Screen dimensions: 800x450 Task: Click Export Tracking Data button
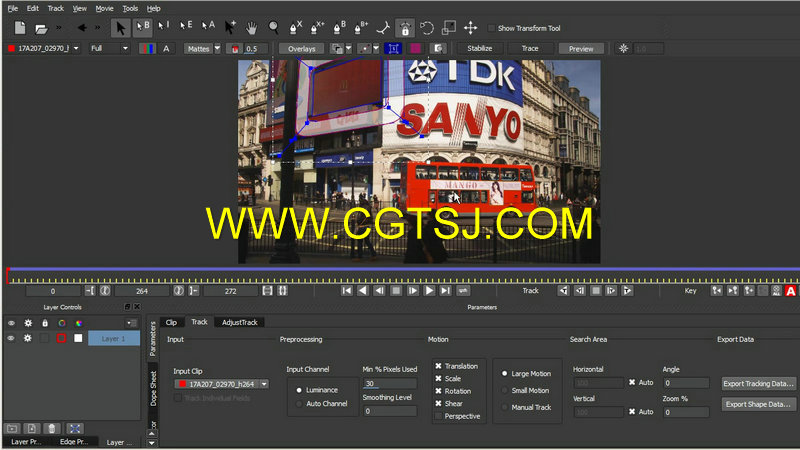coord(759,384)
